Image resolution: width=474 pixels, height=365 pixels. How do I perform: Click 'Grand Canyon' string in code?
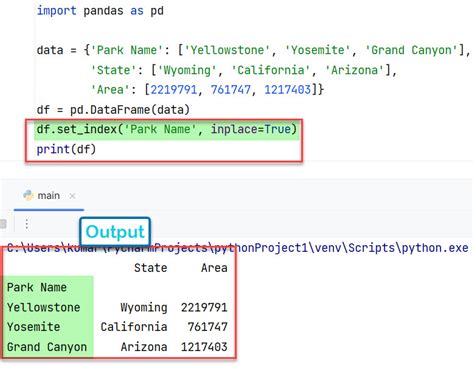(x=411, y=50)
